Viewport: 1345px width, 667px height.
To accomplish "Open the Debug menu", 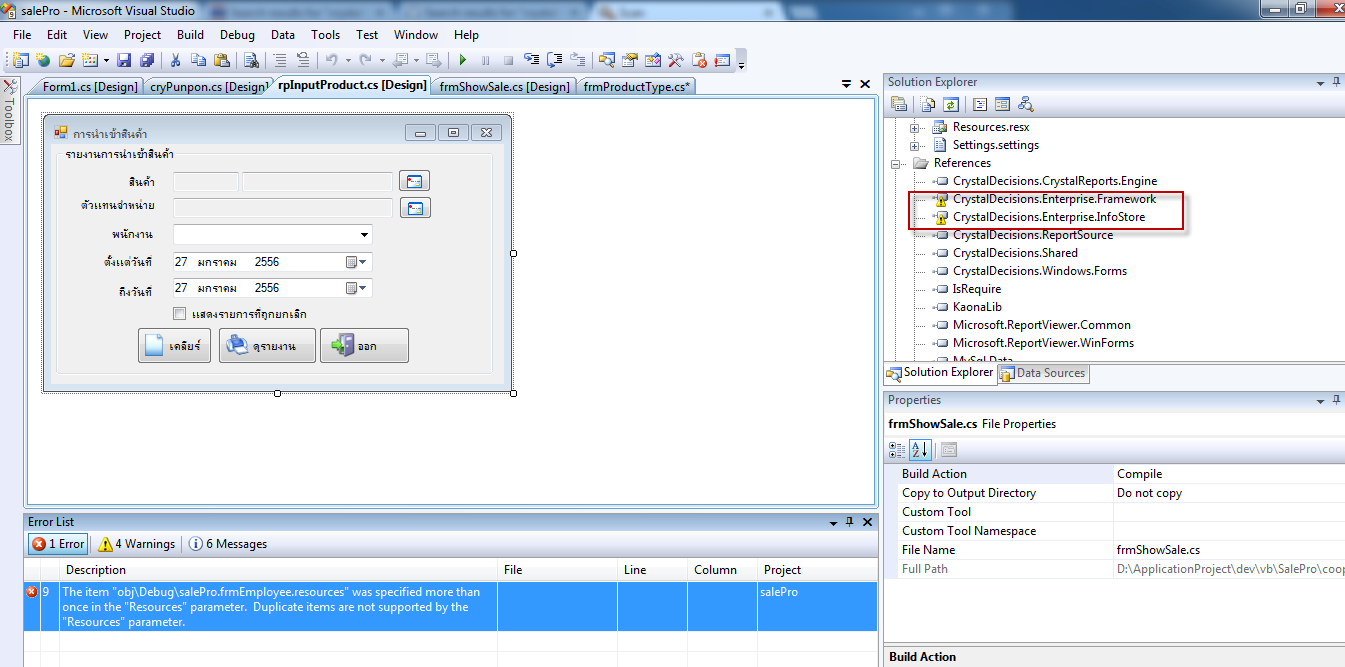I will coord(237,35).
